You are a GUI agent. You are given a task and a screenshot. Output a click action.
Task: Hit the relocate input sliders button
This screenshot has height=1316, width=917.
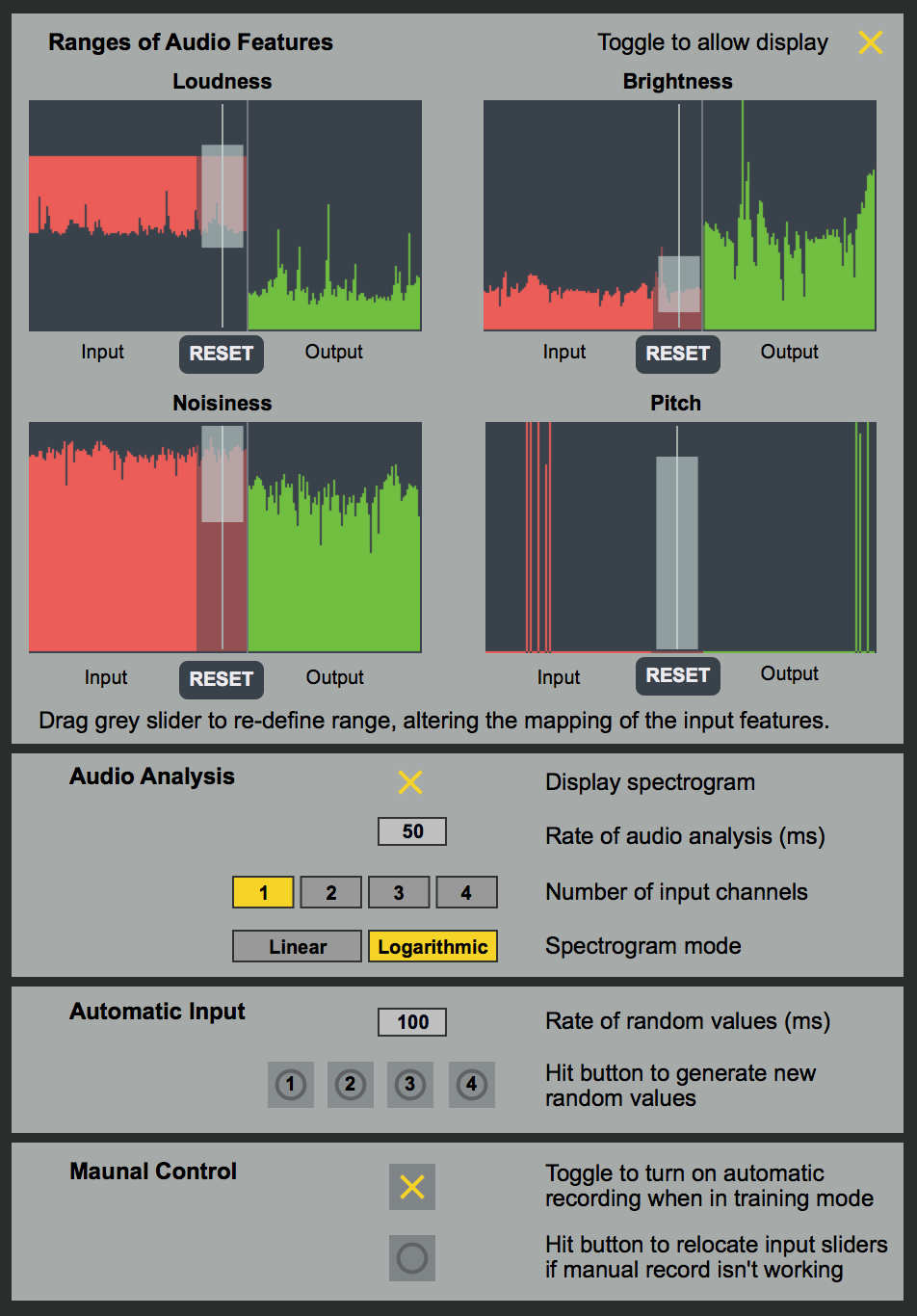pos(412,1258)
